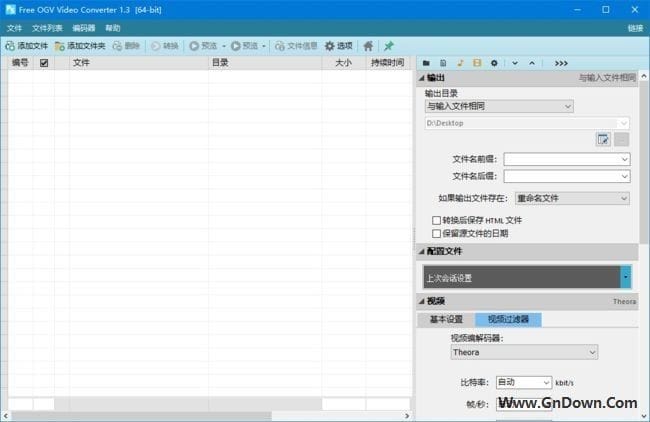Open the 文件名前缀 dropdown
The height and width of the screenshot is (422, 650).
pyautogui.click(x=624, y=159)
